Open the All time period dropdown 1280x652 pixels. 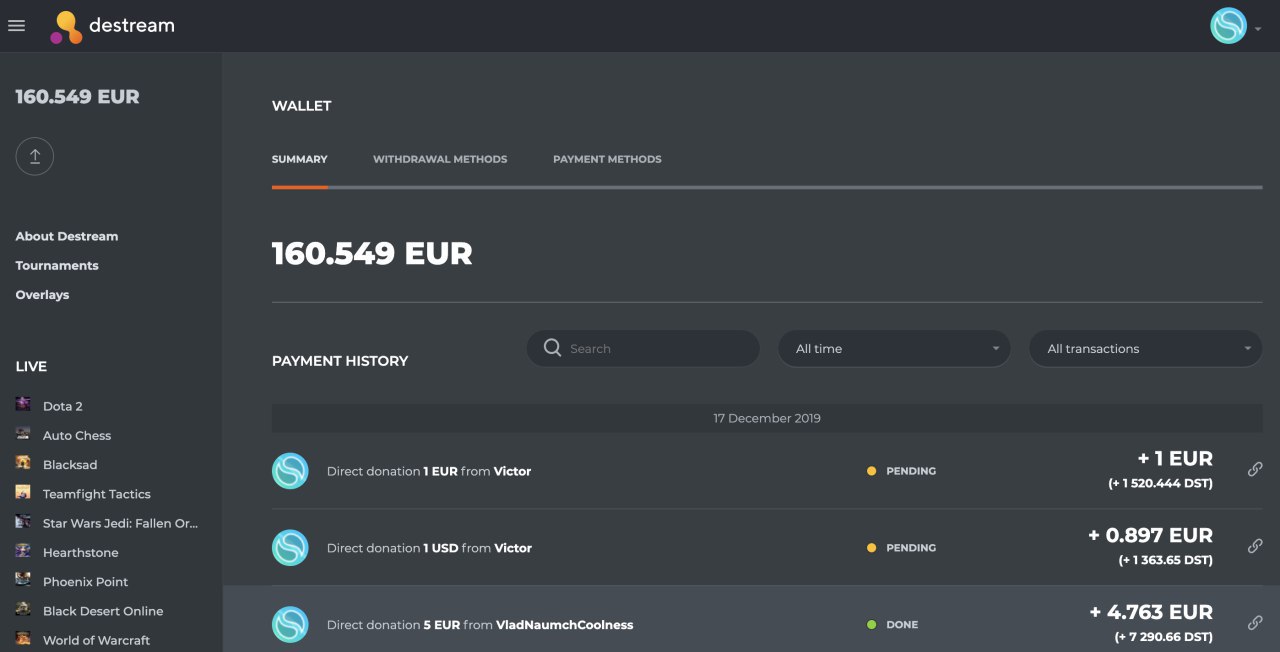click(x=894, y=348)
